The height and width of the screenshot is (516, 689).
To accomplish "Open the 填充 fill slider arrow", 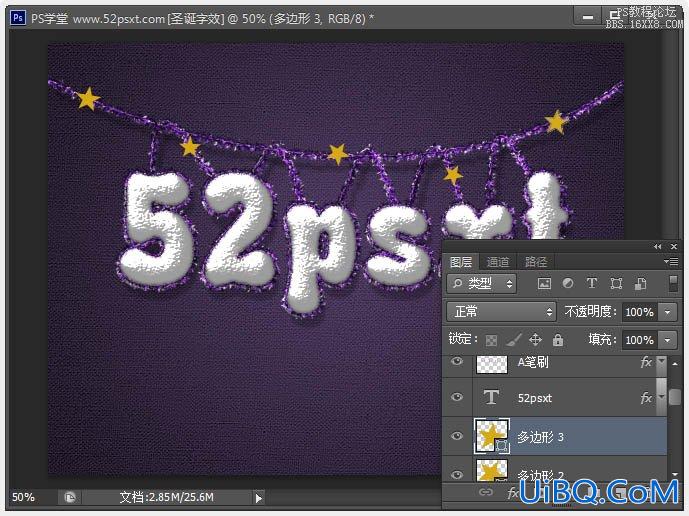I will click(667, 340).
